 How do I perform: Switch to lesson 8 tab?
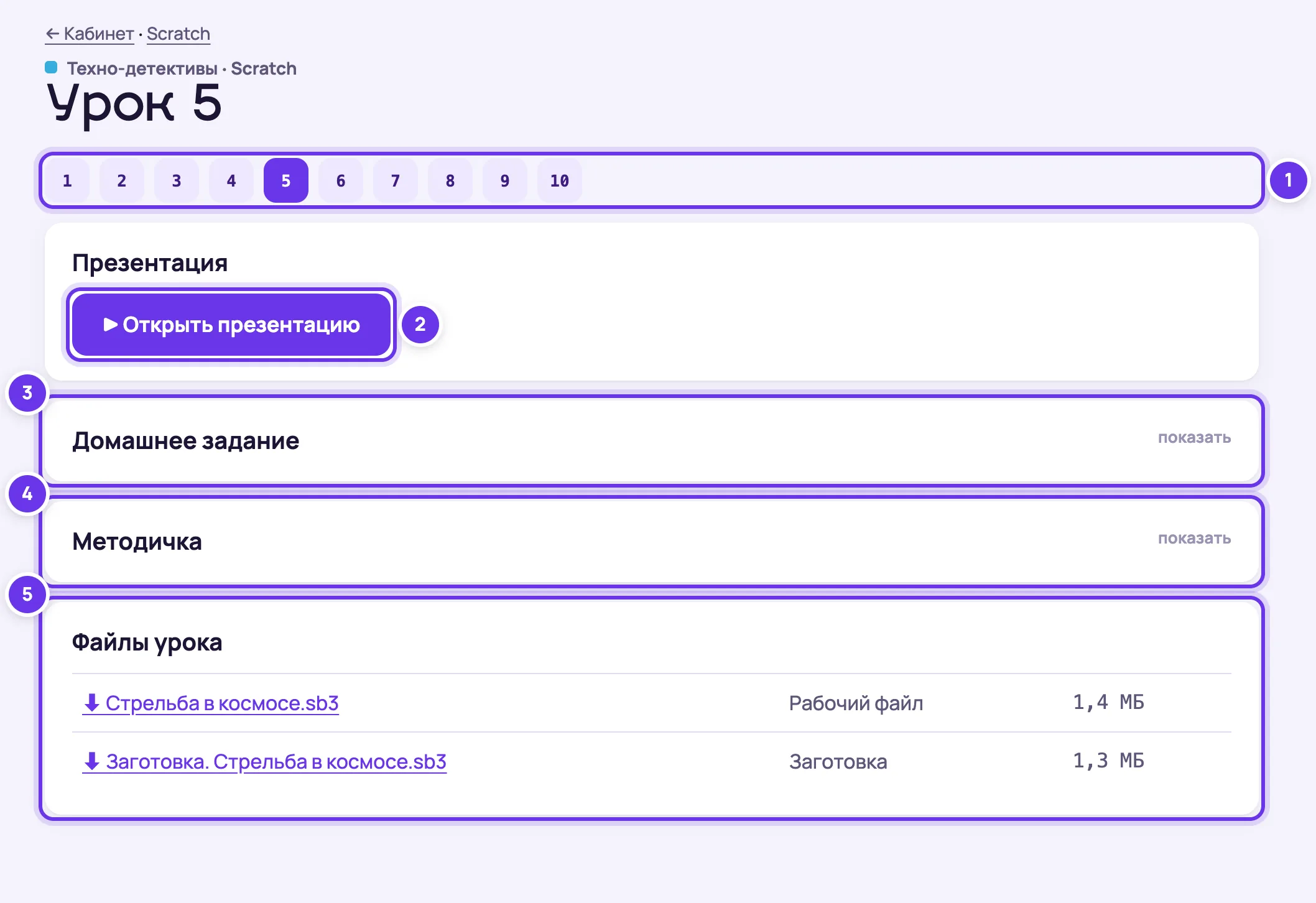[450, 180]
